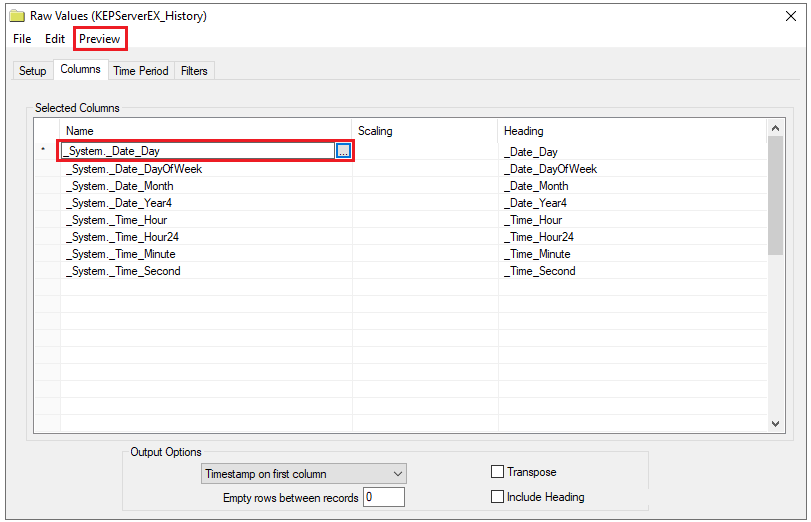The image size is (811, 522).
Task: Enable the Transpose checkbox
Action: [497, 472]
